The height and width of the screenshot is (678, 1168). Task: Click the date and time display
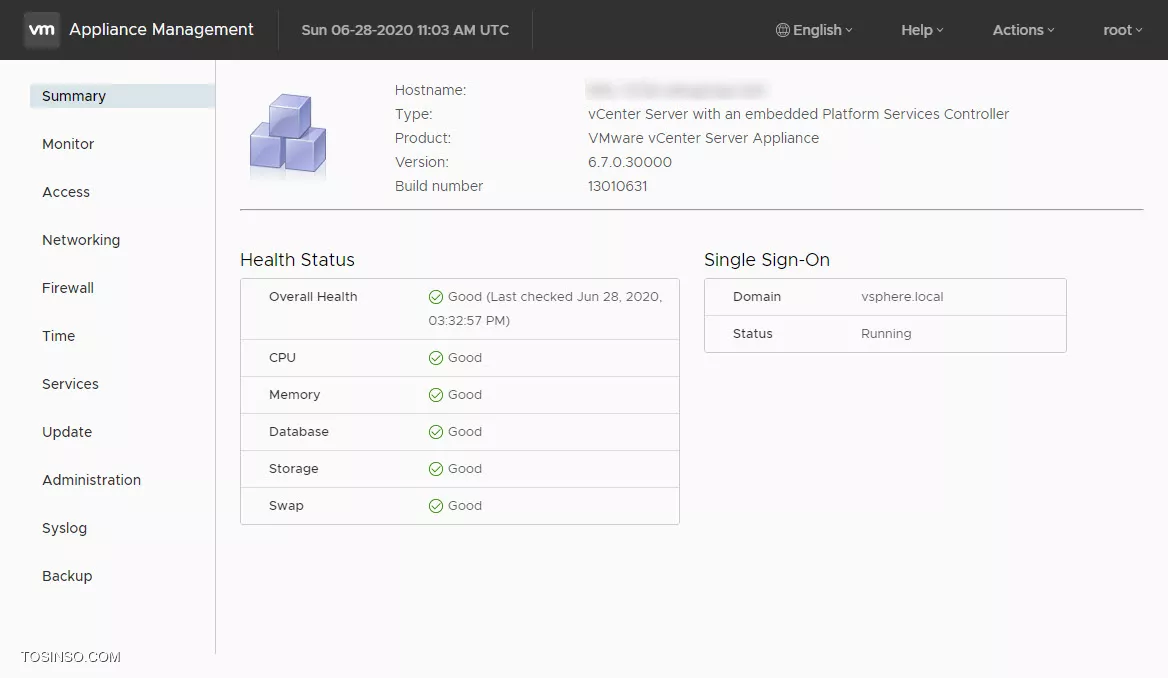click(405, 30)
